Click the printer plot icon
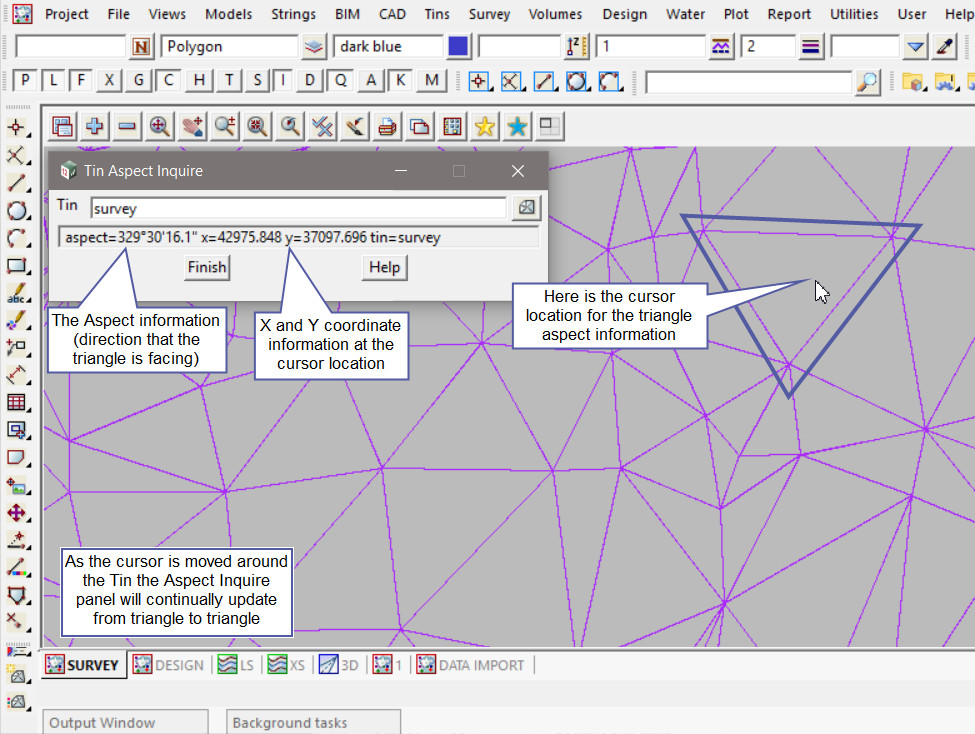Image resolution: width=975 pixels, height=734 pixels. coord(388,126)
